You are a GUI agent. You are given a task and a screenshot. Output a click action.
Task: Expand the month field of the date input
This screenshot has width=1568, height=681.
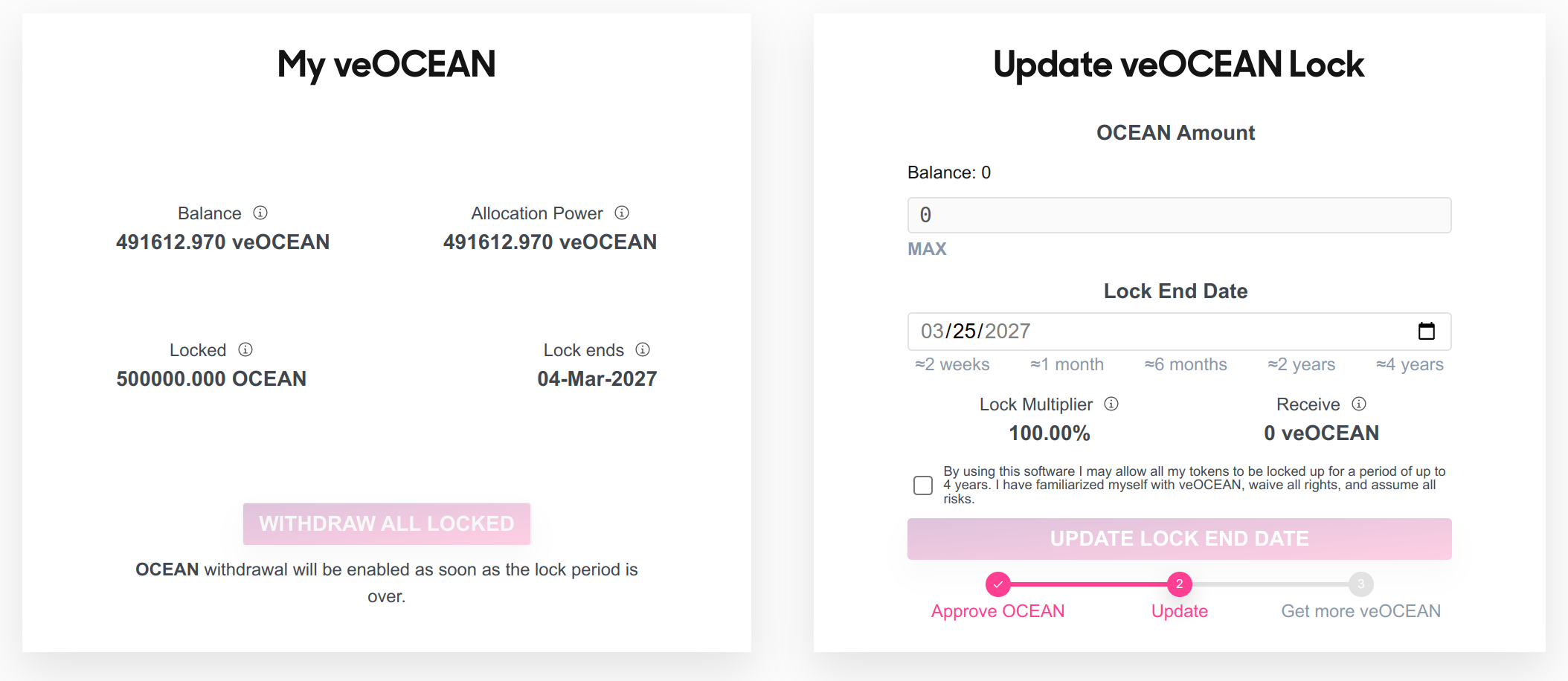pyautogui.click(x=934, y=332)
